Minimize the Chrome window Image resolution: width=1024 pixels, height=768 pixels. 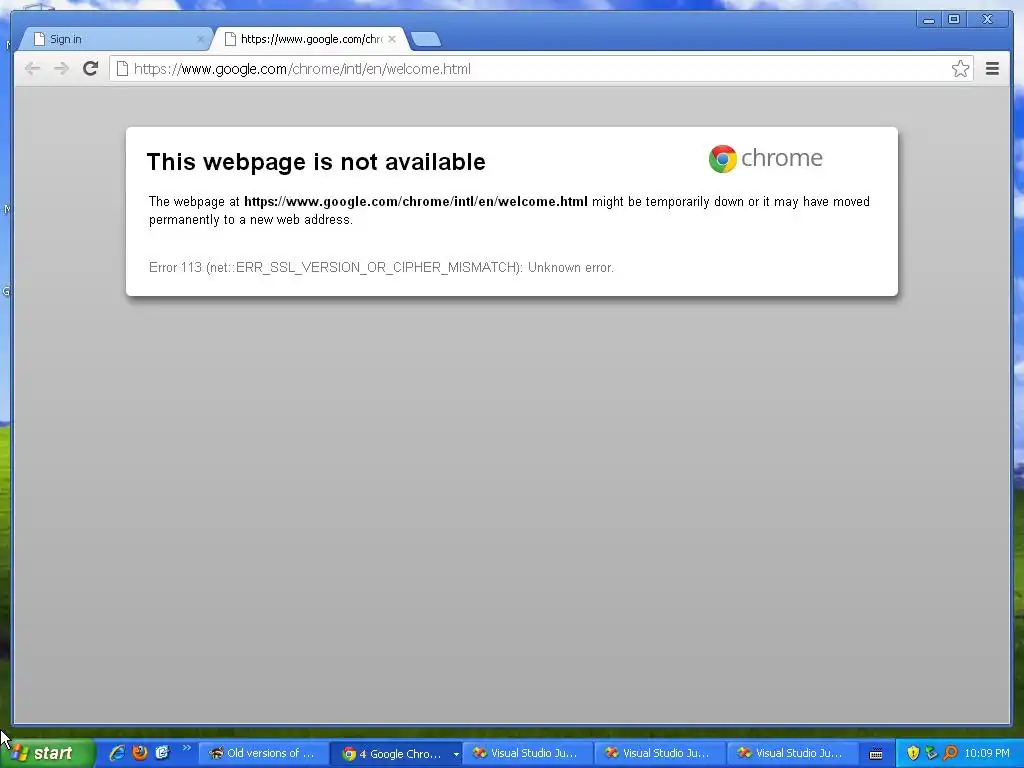click(929, 20)
